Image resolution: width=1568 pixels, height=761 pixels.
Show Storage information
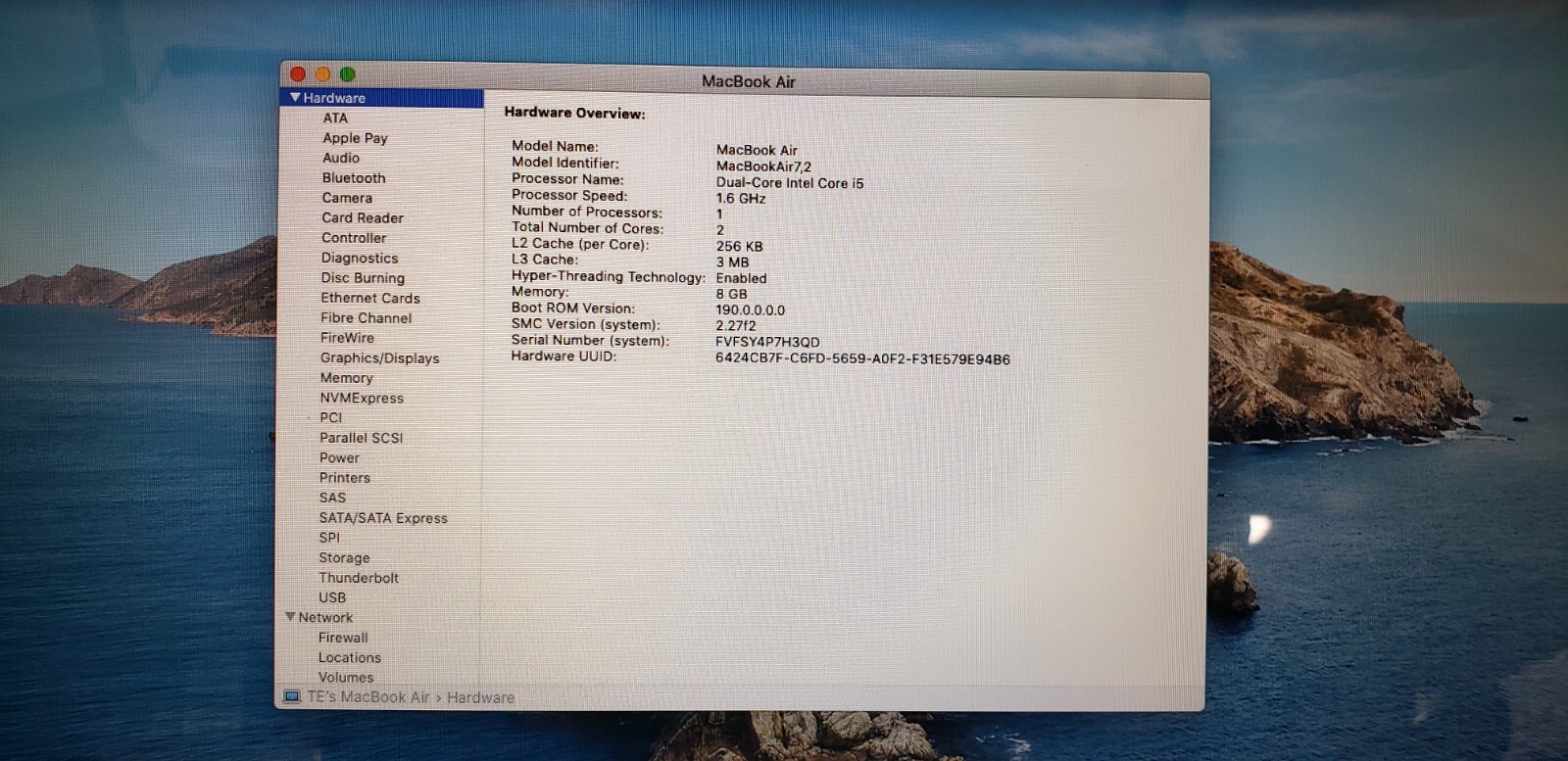[344, 557]
